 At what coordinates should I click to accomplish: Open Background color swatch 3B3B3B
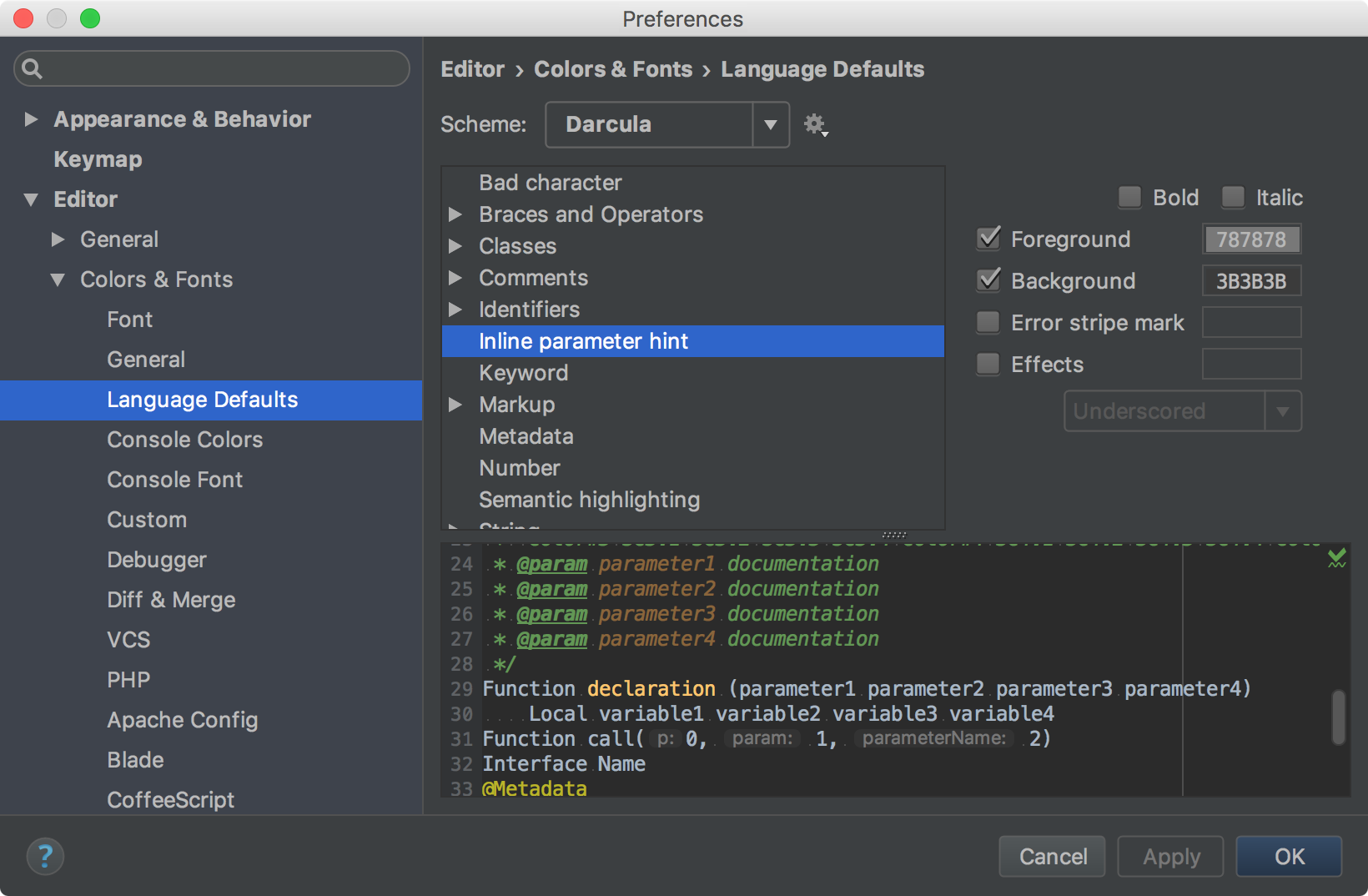coord(1251,281)
